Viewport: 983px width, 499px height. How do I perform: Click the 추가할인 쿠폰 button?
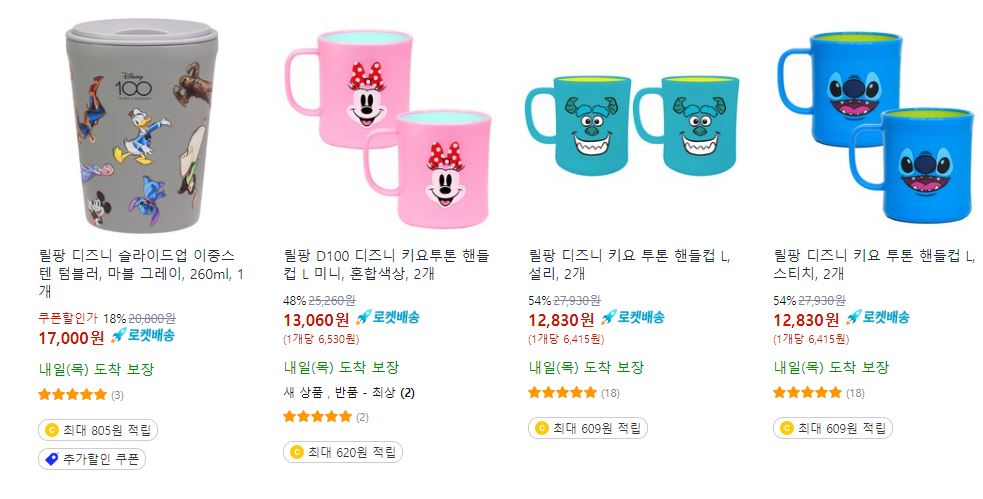(92, 460)
